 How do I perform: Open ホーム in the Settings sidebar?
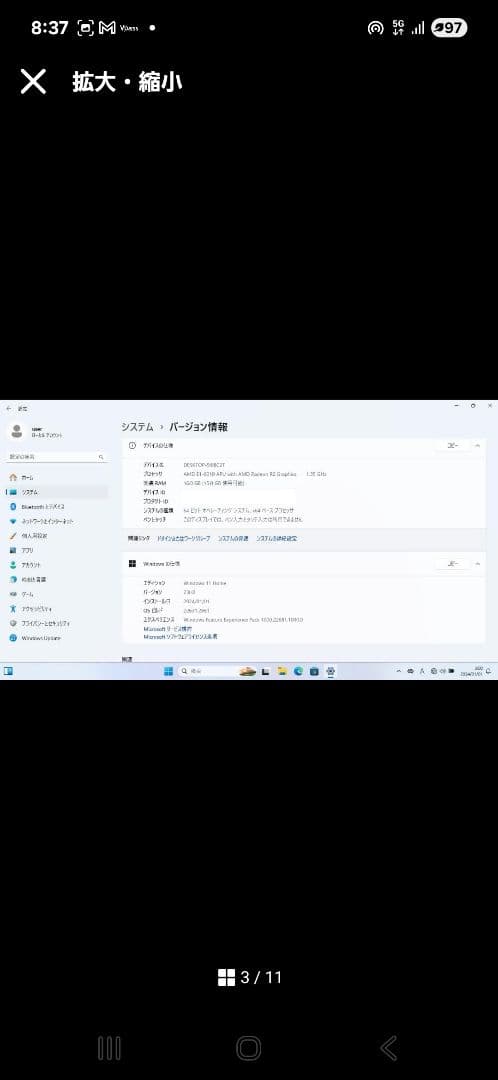[x=56, y=477]
